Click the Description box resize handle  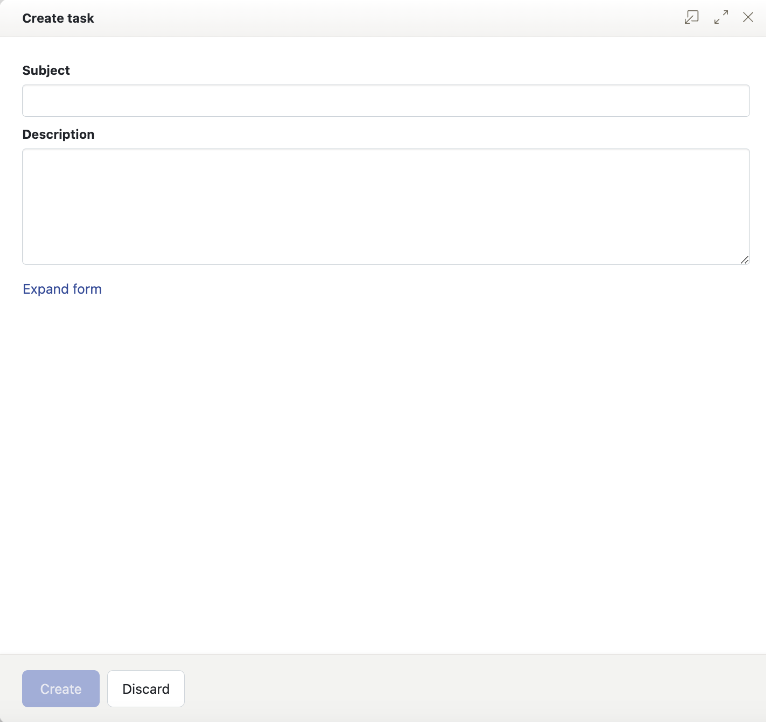[744, 259]
